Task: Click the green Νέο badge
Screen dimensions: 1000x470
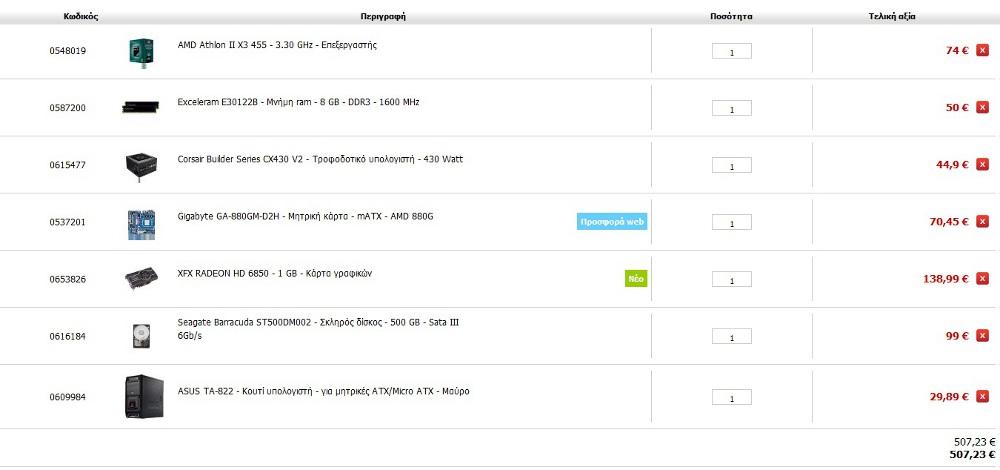Action: coord(635,279)
